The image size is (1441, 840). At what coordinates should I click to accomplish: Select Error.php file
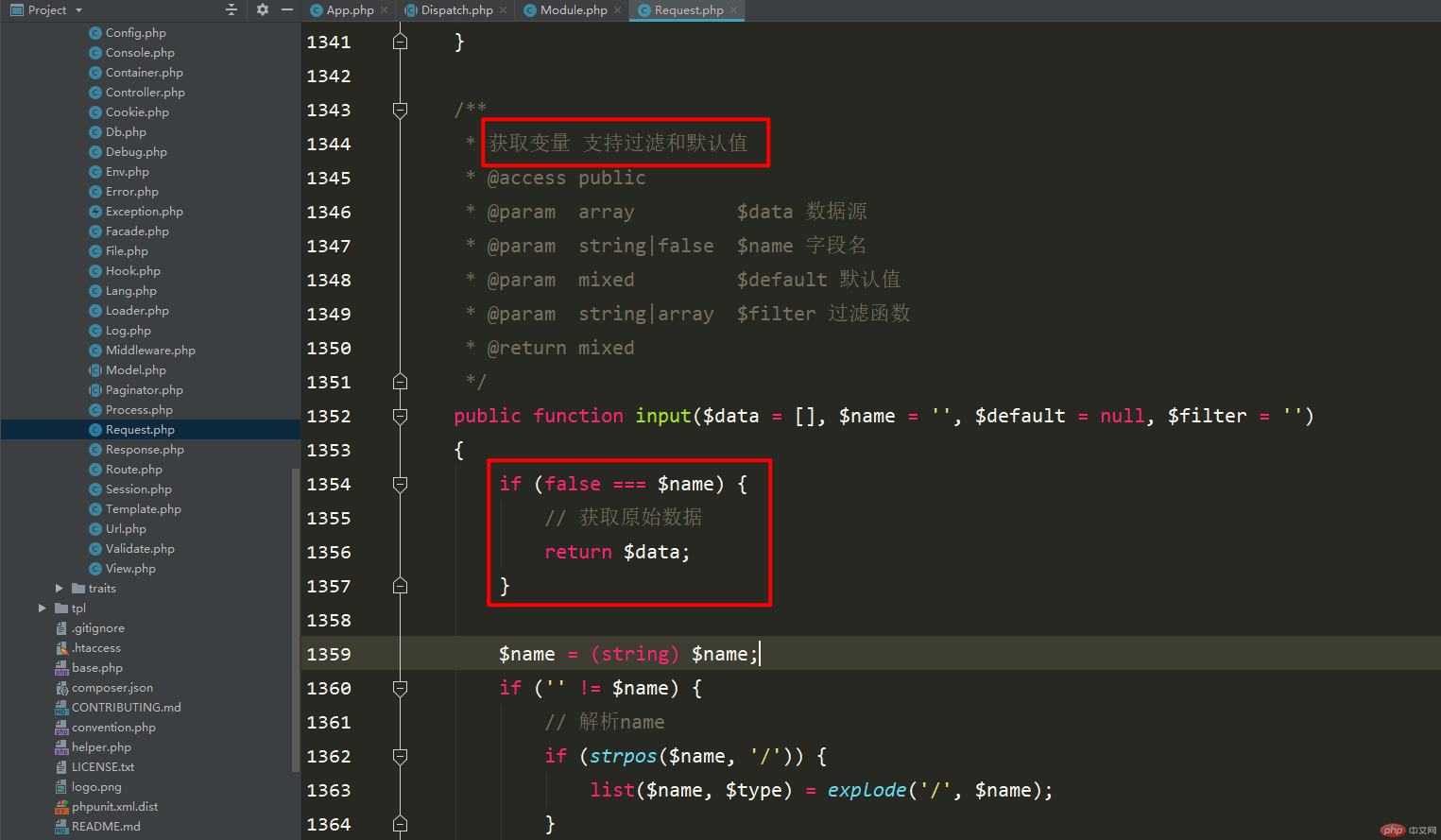coord(131,192)
